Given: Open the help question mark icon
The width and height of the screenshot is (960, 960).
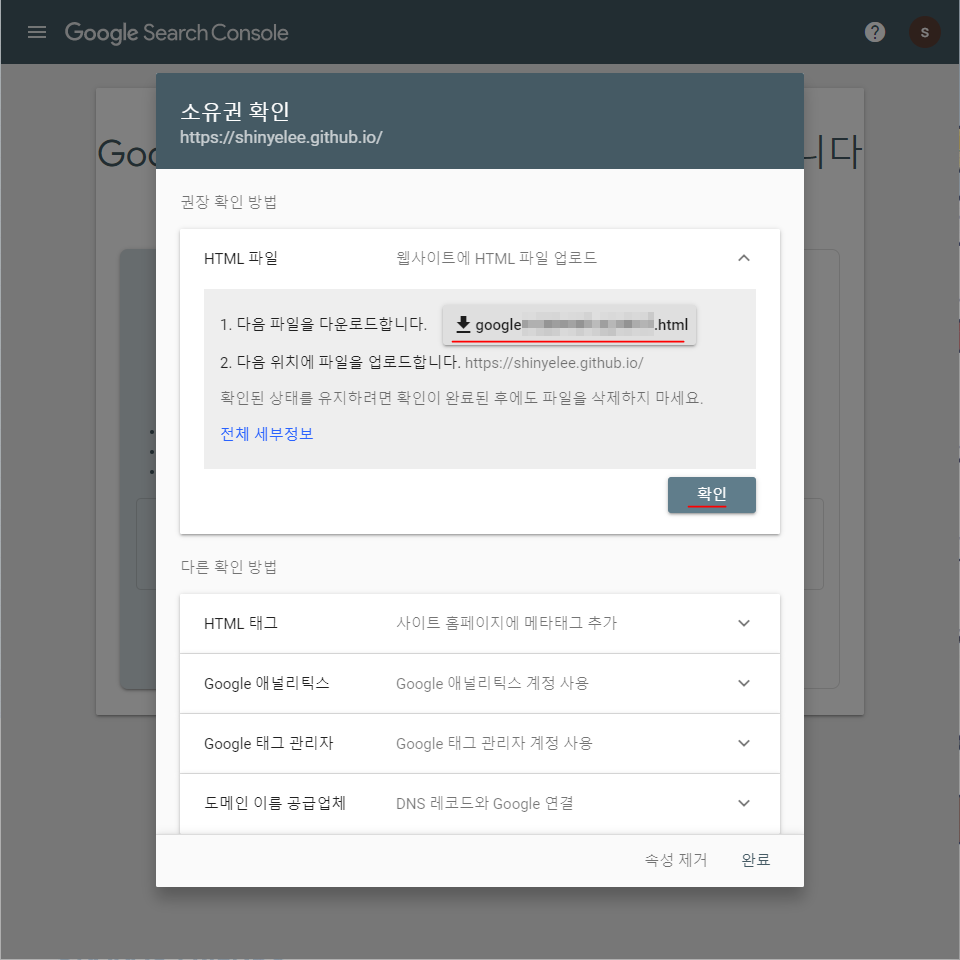Looking at the screenshot, I should click(x=875, y=32).
